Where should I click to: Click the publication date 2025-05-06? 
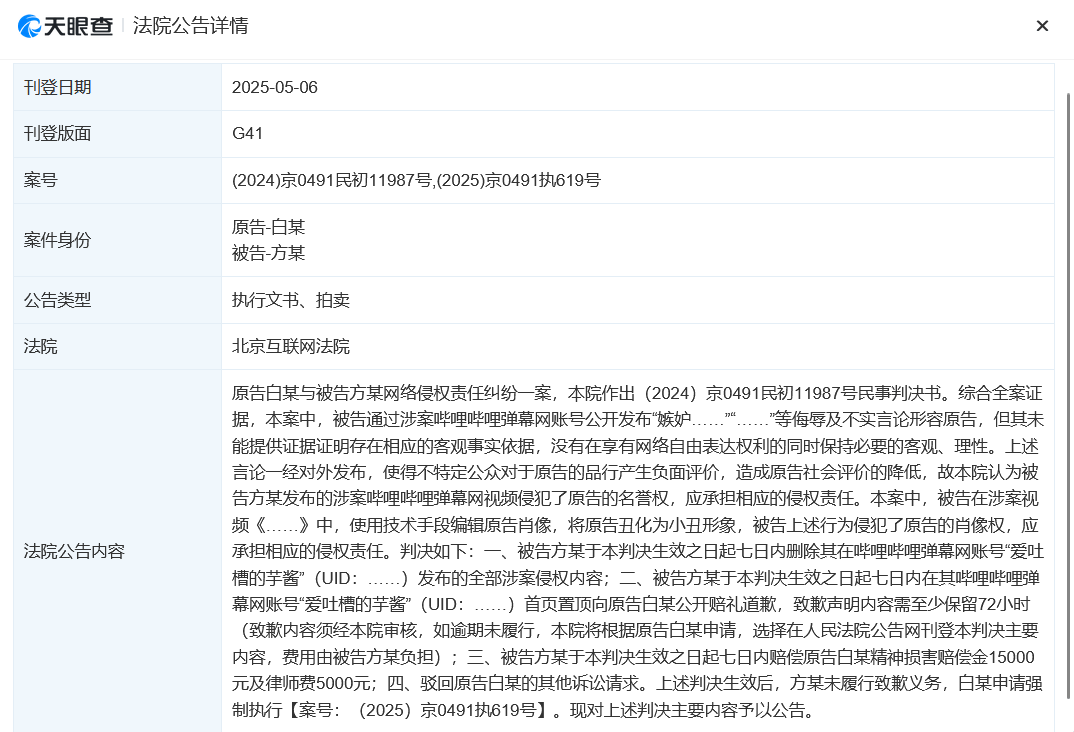[275, 88]
